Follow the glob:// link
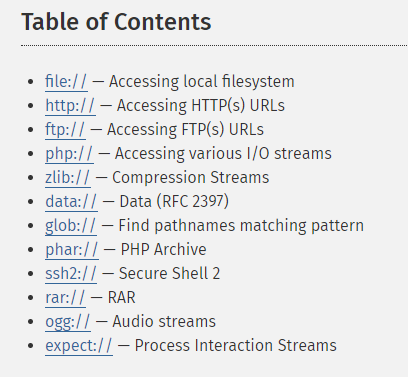This screenshot has height=377, width=408. coord(71,226)
